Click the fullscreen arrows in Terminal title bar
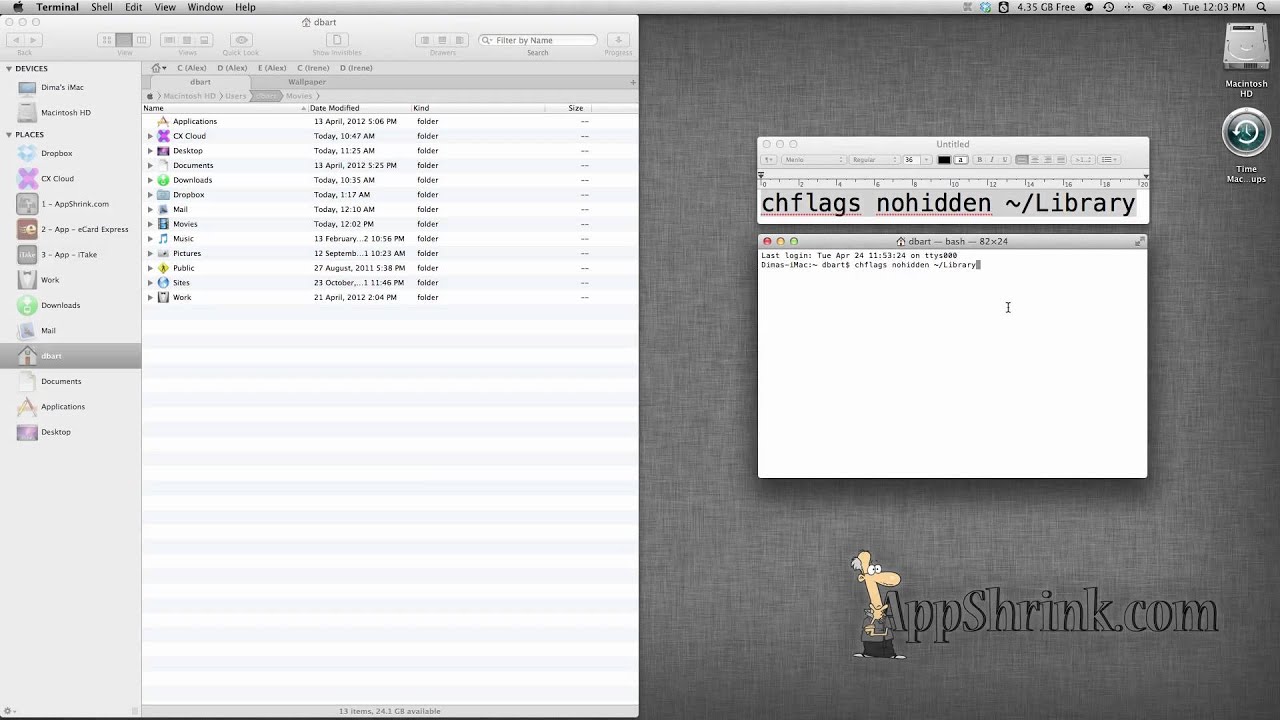 pos(1139,241)
